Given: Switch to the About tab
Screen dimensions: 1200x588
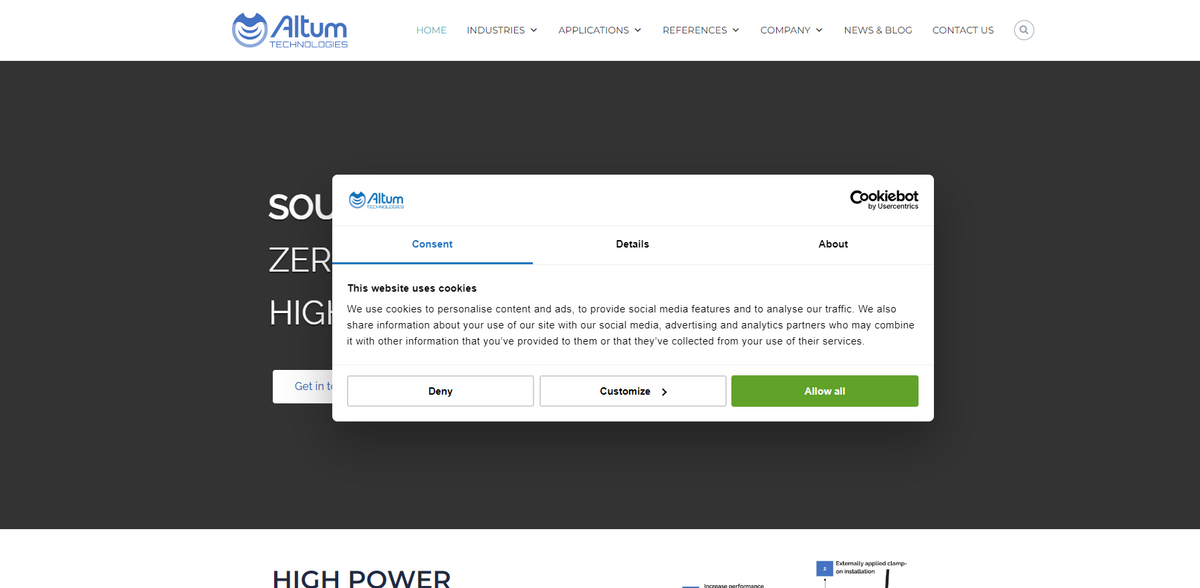Looking at the screenshot, I should [833, 244].
